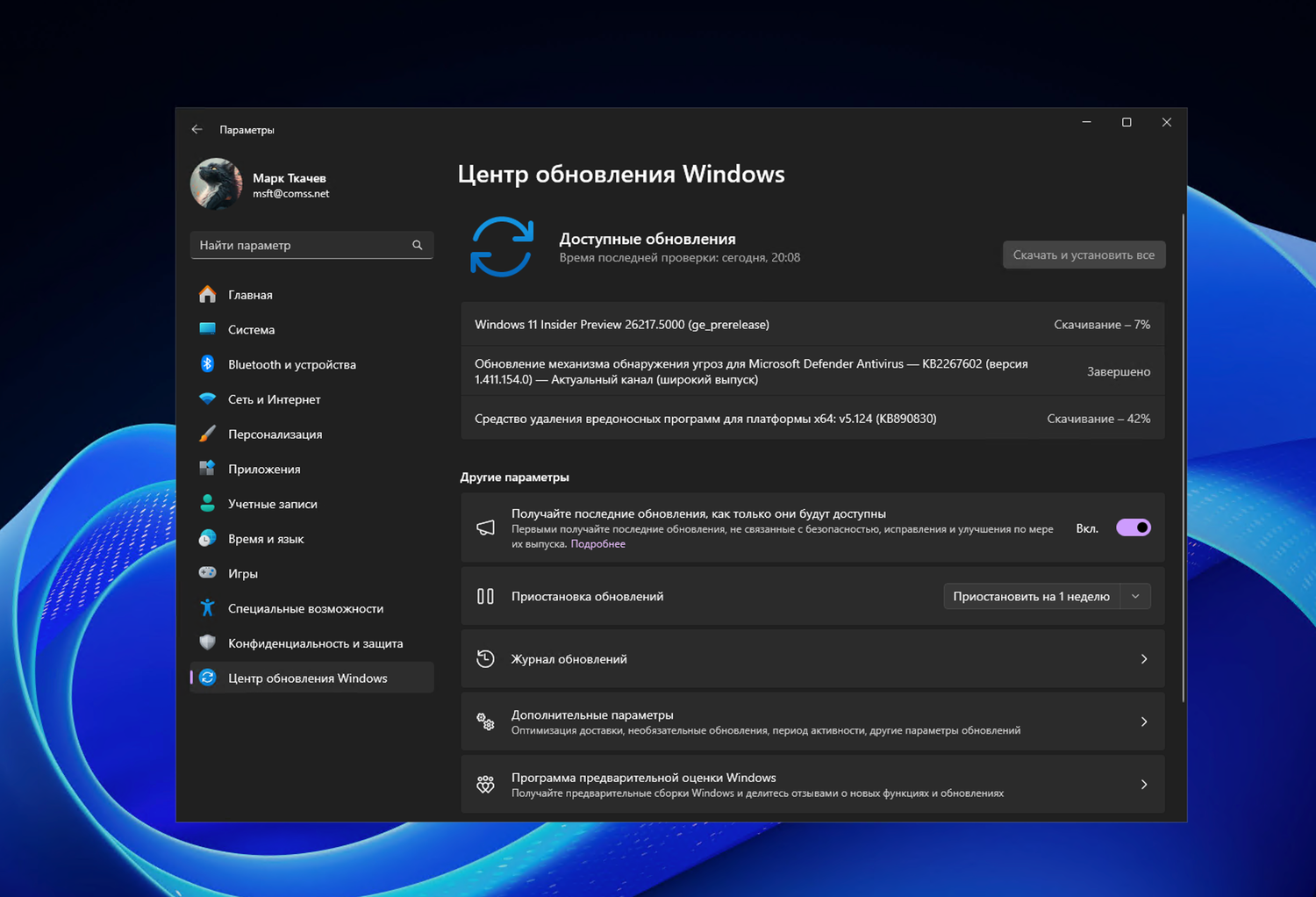This screenshot has width=1316, height=897.
Task: Select the Bluetooth и устройства icon
Action: (x=207, y=364)
